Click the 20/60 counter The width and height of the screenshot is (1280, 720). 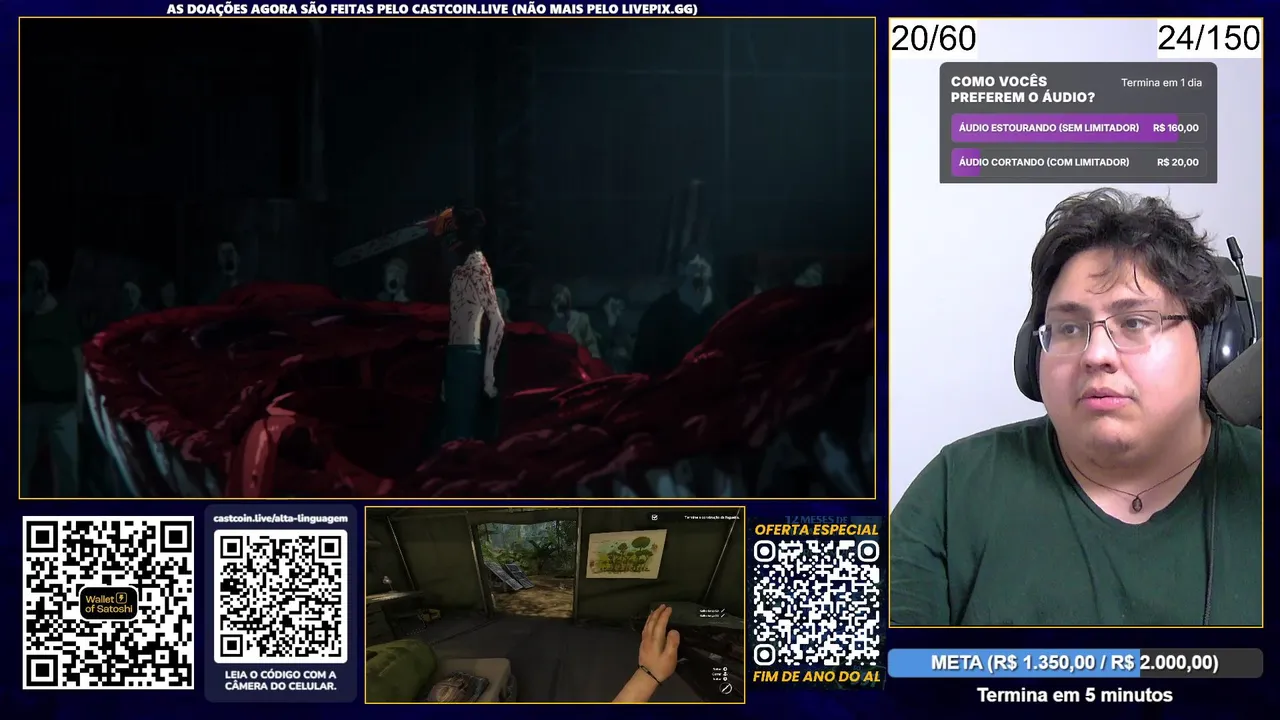pyautogui.click(x=933, y=39)
